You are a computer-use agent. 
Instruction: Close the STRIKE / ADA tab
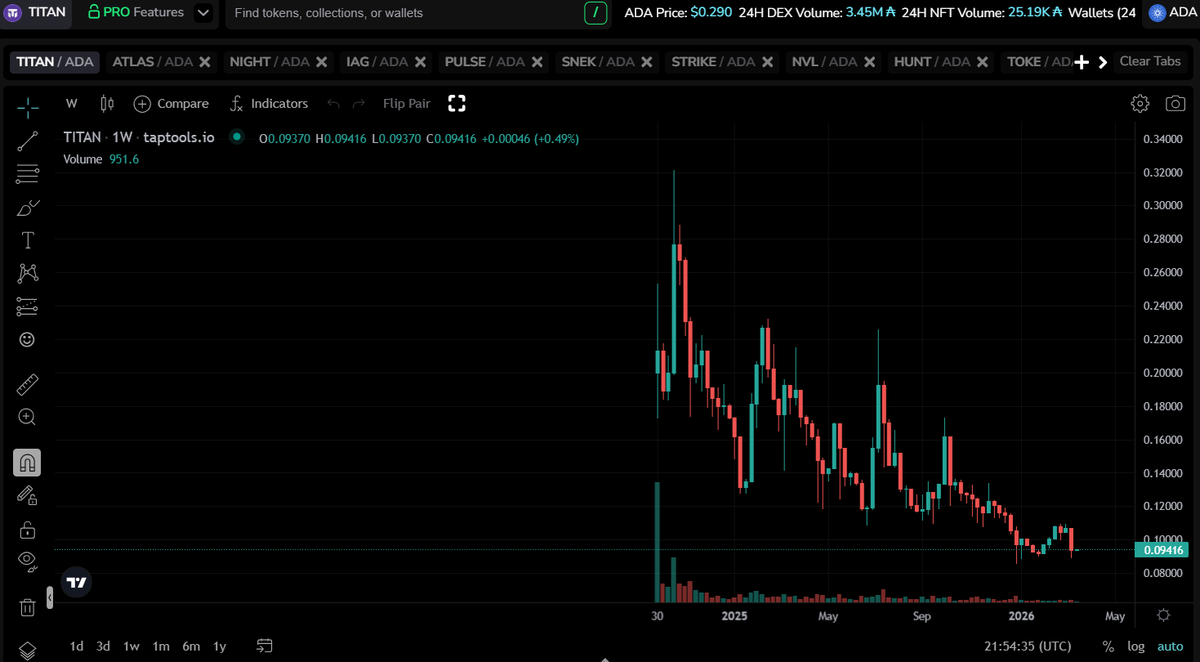(x=765, y=62)
